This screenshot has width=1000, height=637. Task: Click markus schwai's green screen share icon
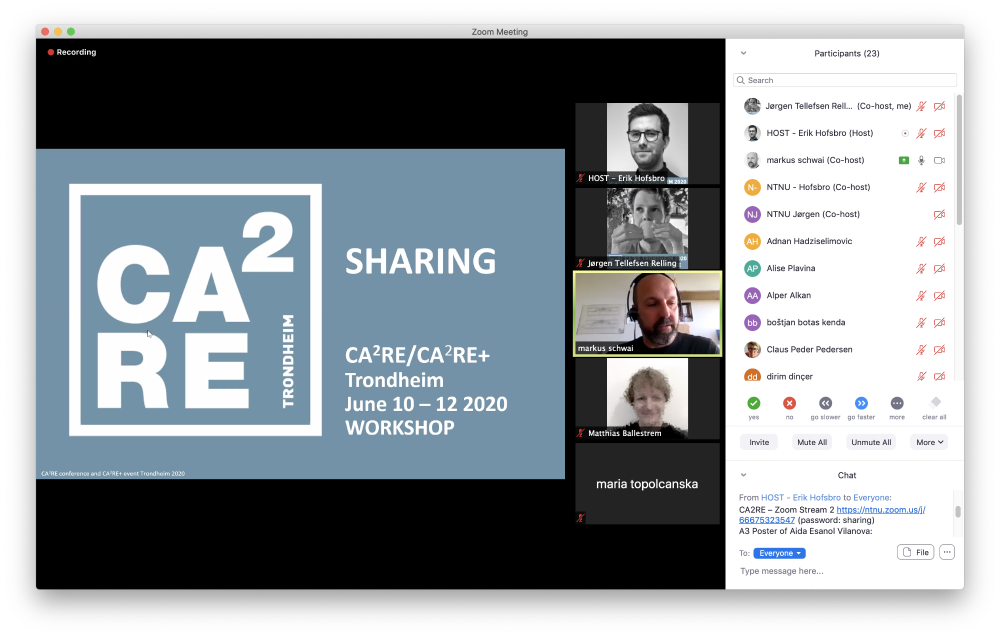tap(904, 160)
